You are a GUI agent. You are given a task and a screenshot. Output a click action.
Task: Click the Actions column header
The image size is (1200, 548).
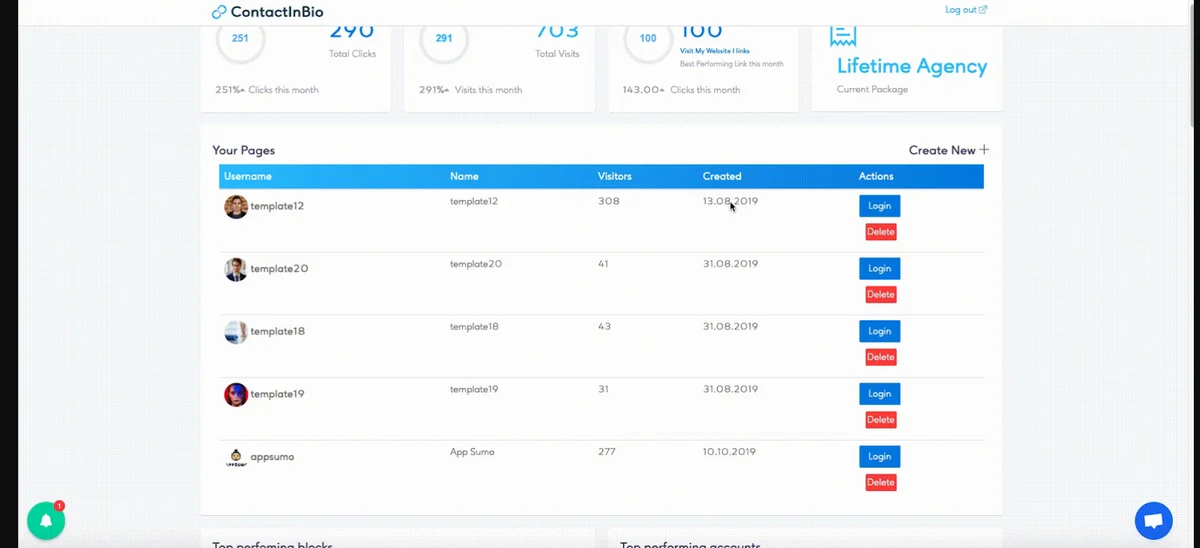pyautogui.click(x=876, y=176)
